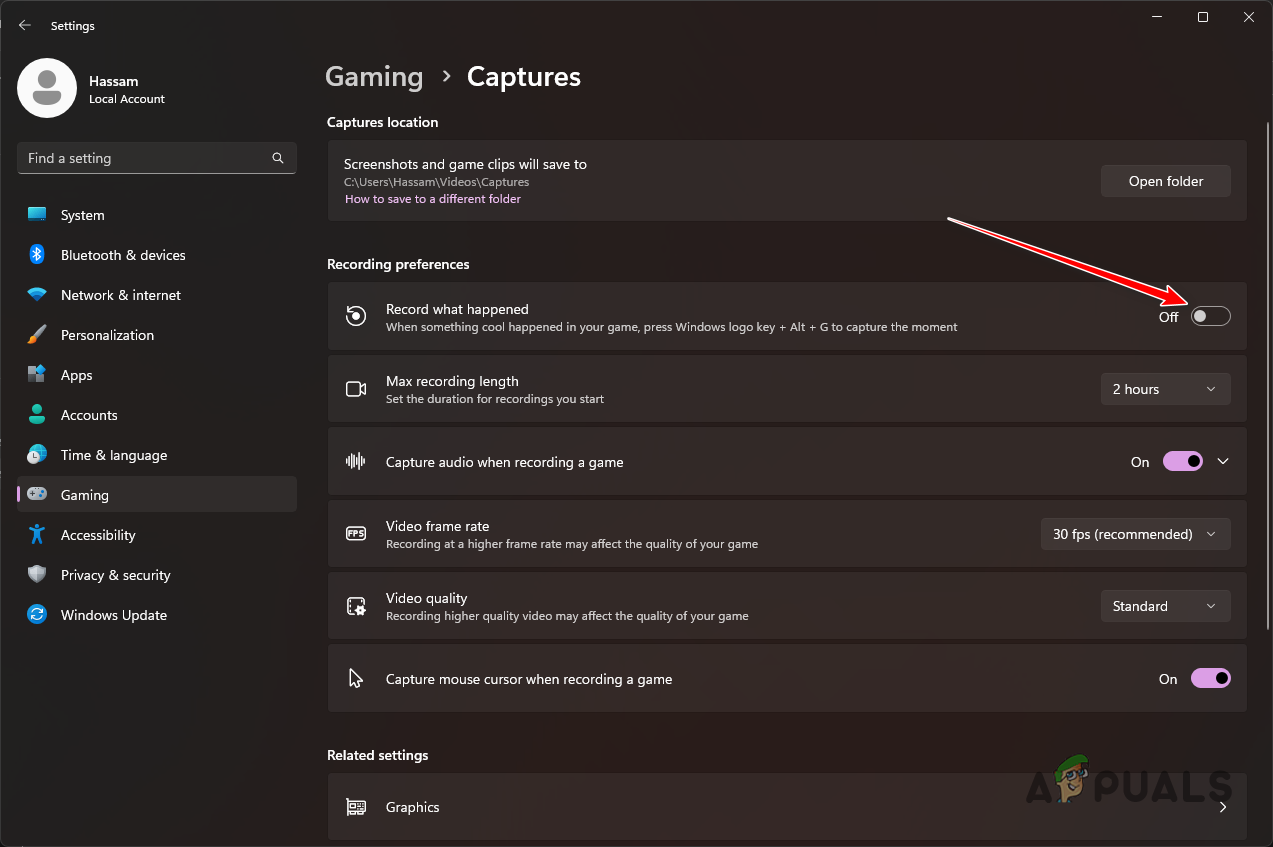Turn off Capture mouse cursor toggle
Viewport: 1273px width, 847px height.
pyautogui.click(x=1210, y=678)
